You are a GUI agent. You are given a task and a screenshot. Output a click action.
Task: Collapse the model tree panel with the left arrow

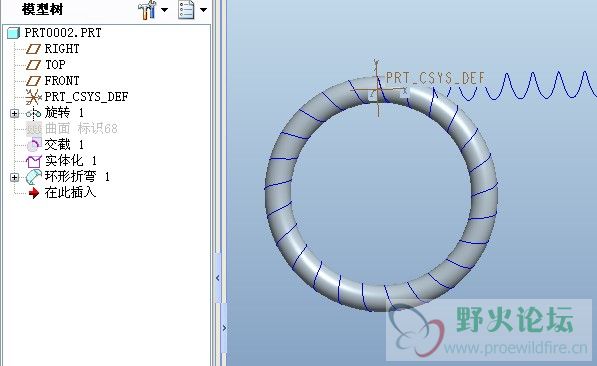tap(217, 278)
